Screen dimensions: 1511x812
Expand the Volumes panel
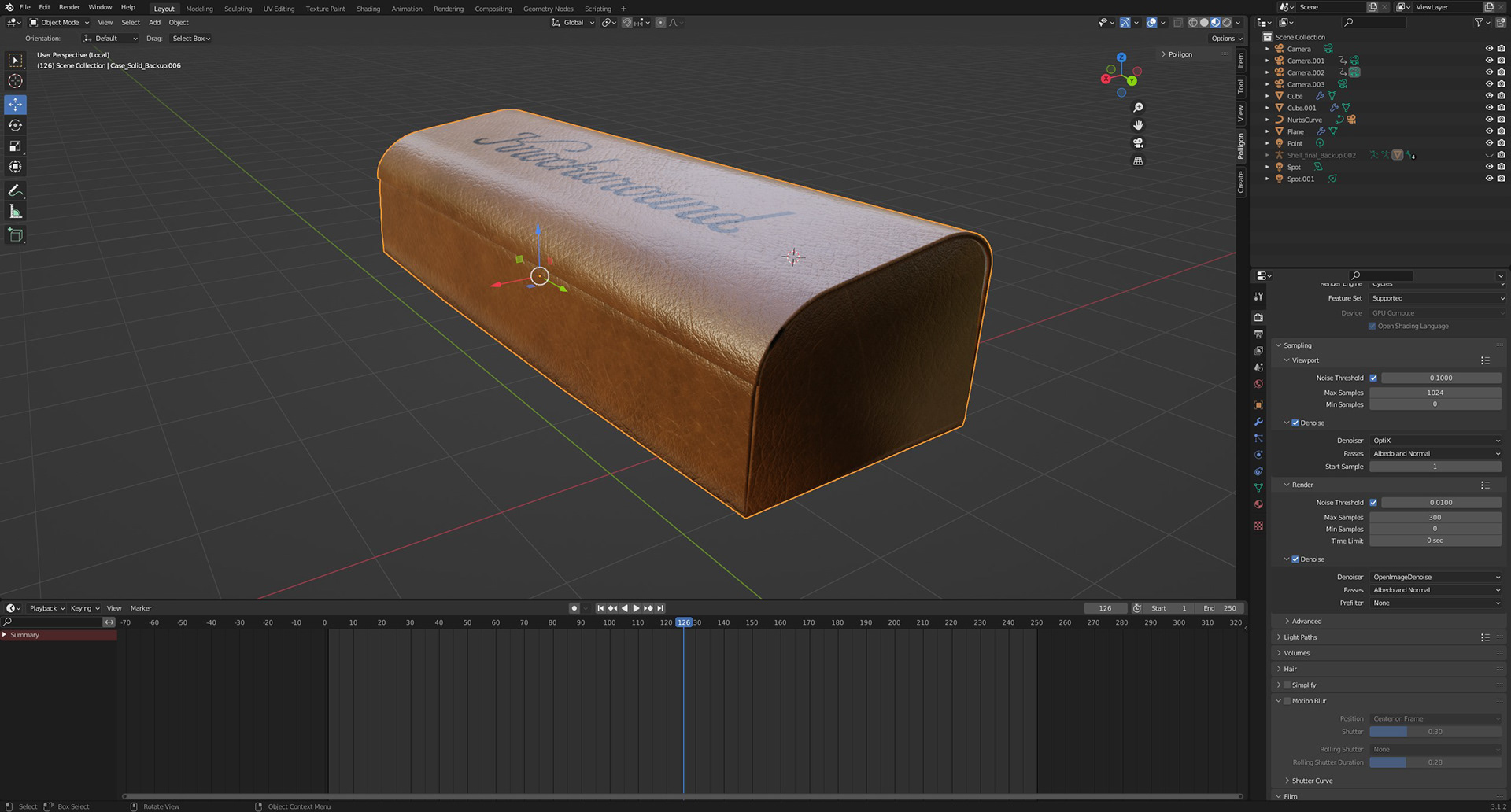point(1297,653)
